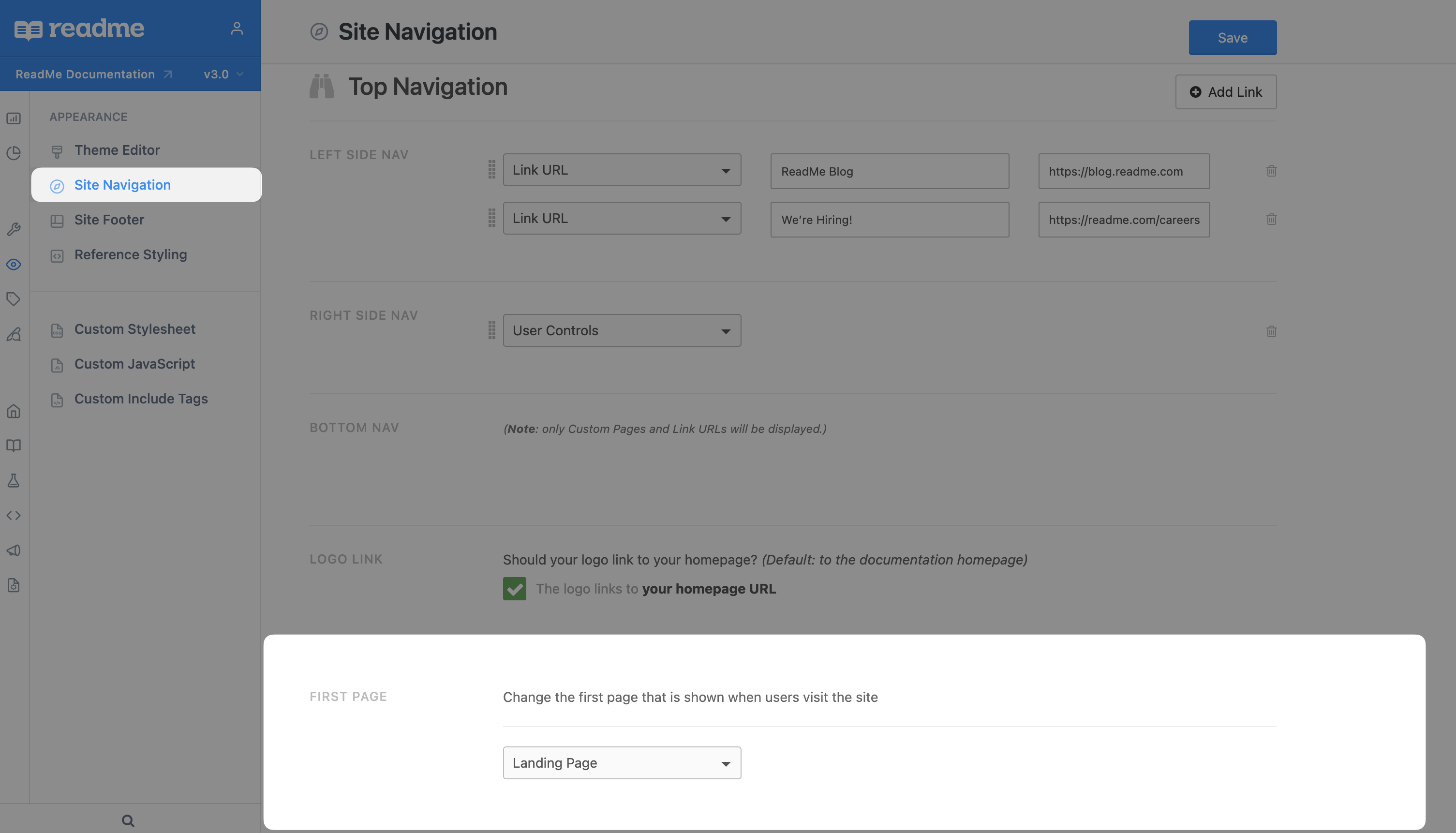Click the megaphone icon in left rail

click(14, 550)
